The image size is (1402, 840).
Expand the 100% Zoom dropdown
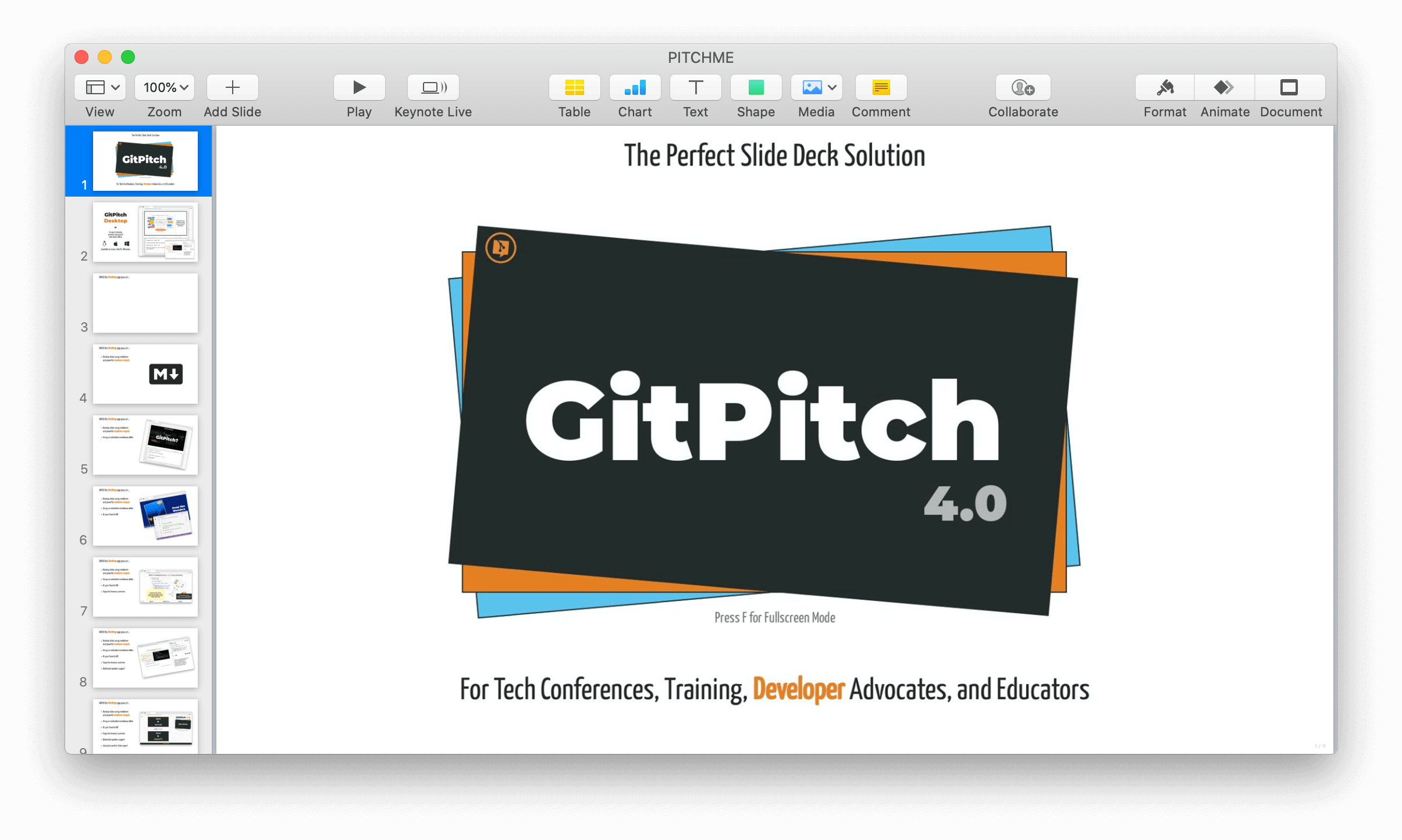point(165,87)
